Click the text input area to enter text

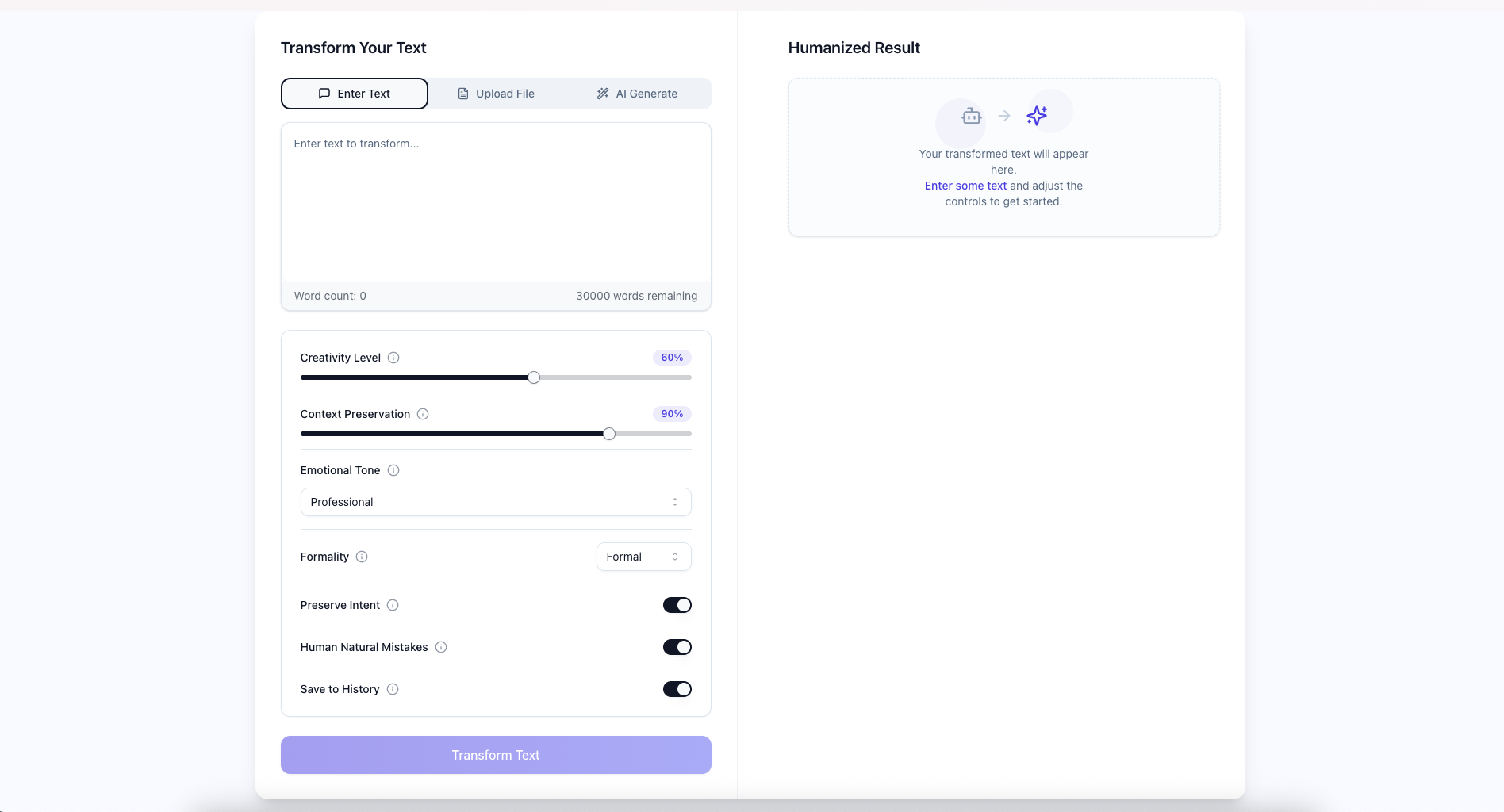click(x=495, y=202)
